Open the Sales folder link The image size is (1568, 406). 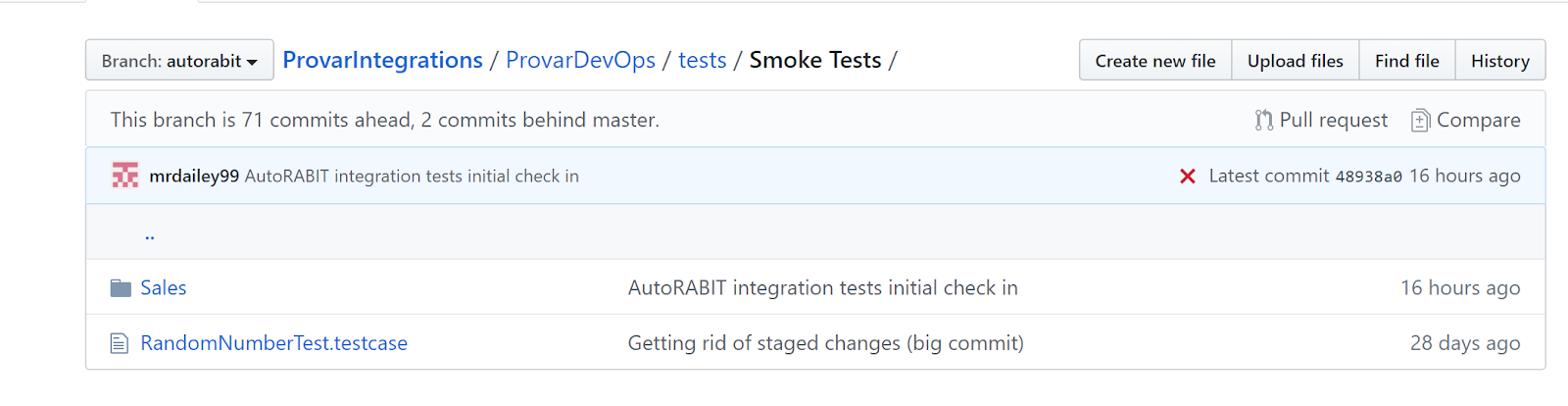click(163, 287)
